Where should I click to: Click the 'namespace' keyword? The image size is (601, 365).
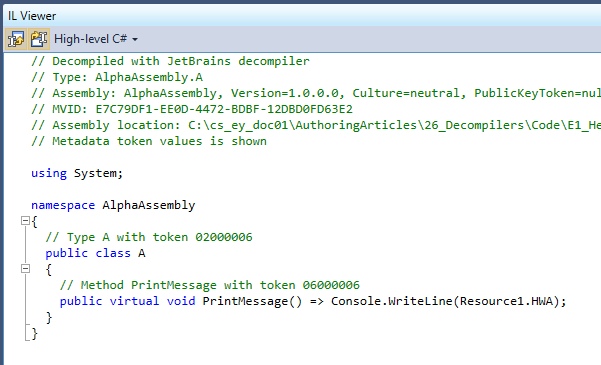tap(63, 206)
